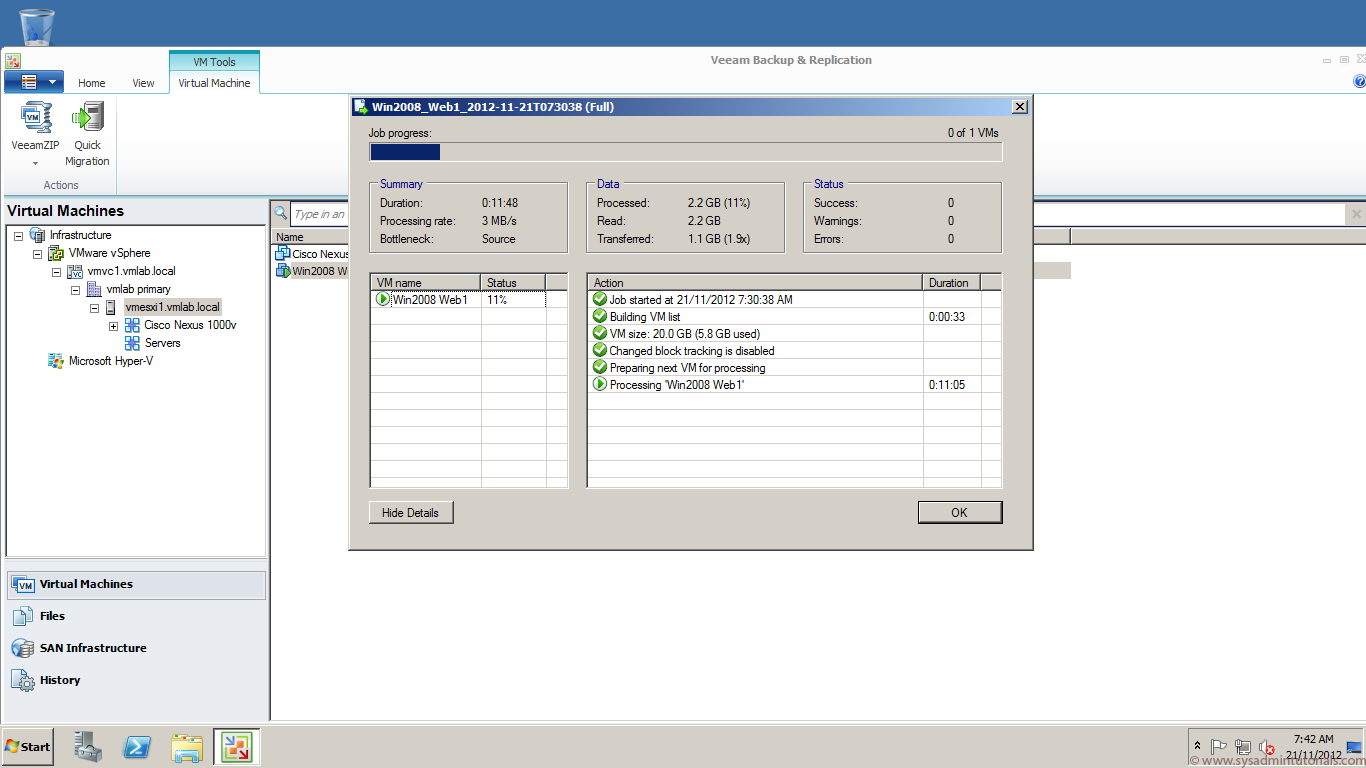1366x768 pixels.
Task: Open the help icon in ribbon
Action: point(1359,82)
